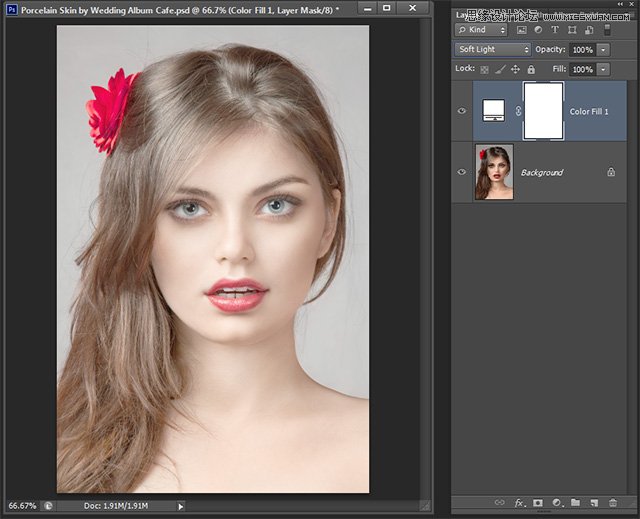This screenshot has height=519, width=640.
Task: Toggle the layer filtering switch
Action: 609,31
